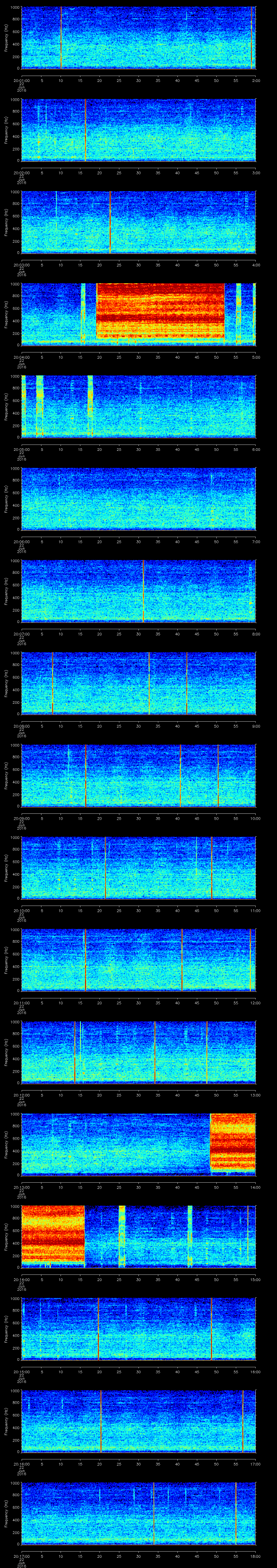Click the 20:17:00 start time label
The height and width of the screenshot is (1568, 277).
tap(21, 1556)
